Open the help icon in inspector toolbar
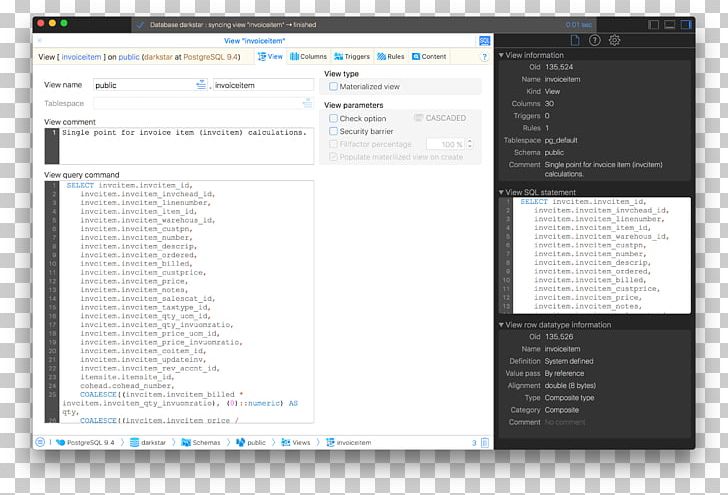The image size is (728, 495). 595,40
